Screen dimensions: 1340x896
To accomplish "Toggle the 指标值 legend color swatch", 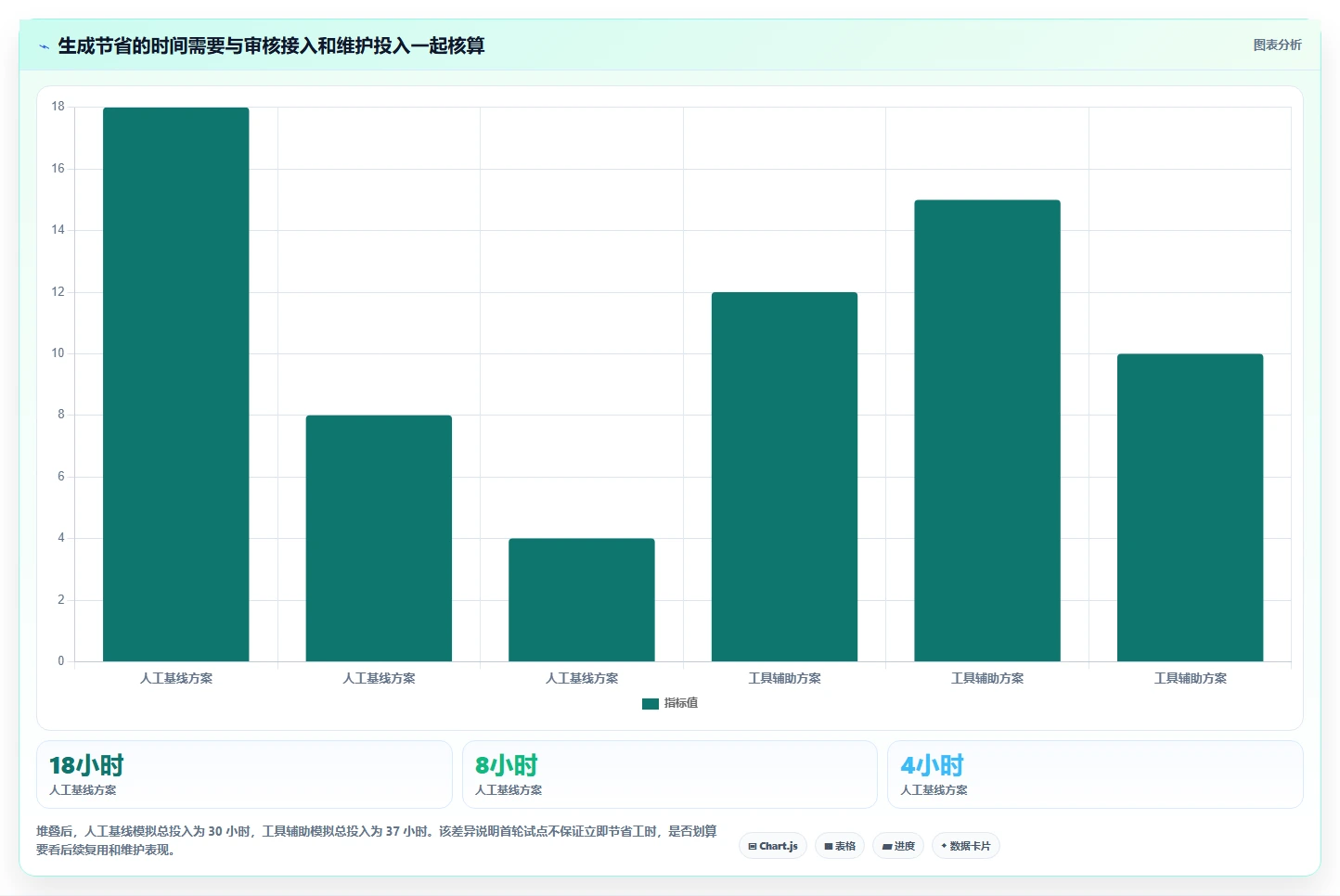I will tap(651, 704).
